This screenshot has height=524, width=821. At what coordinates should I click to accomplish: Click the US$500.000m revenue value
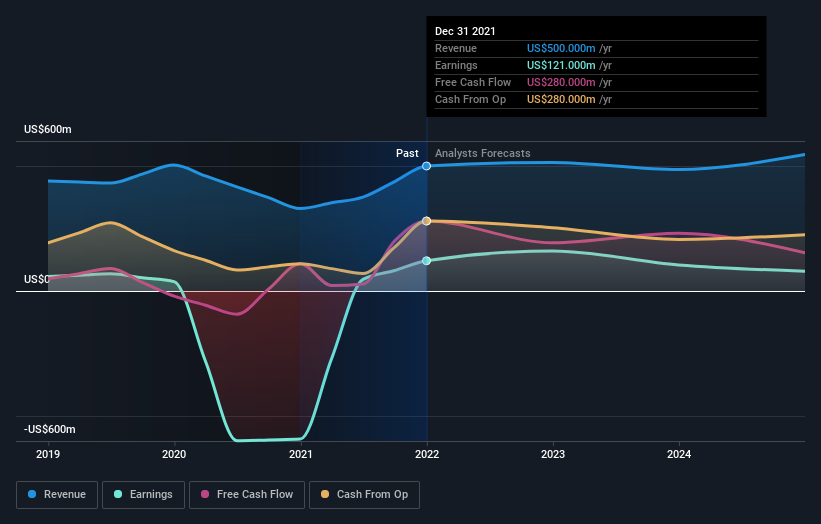[561, 48]
